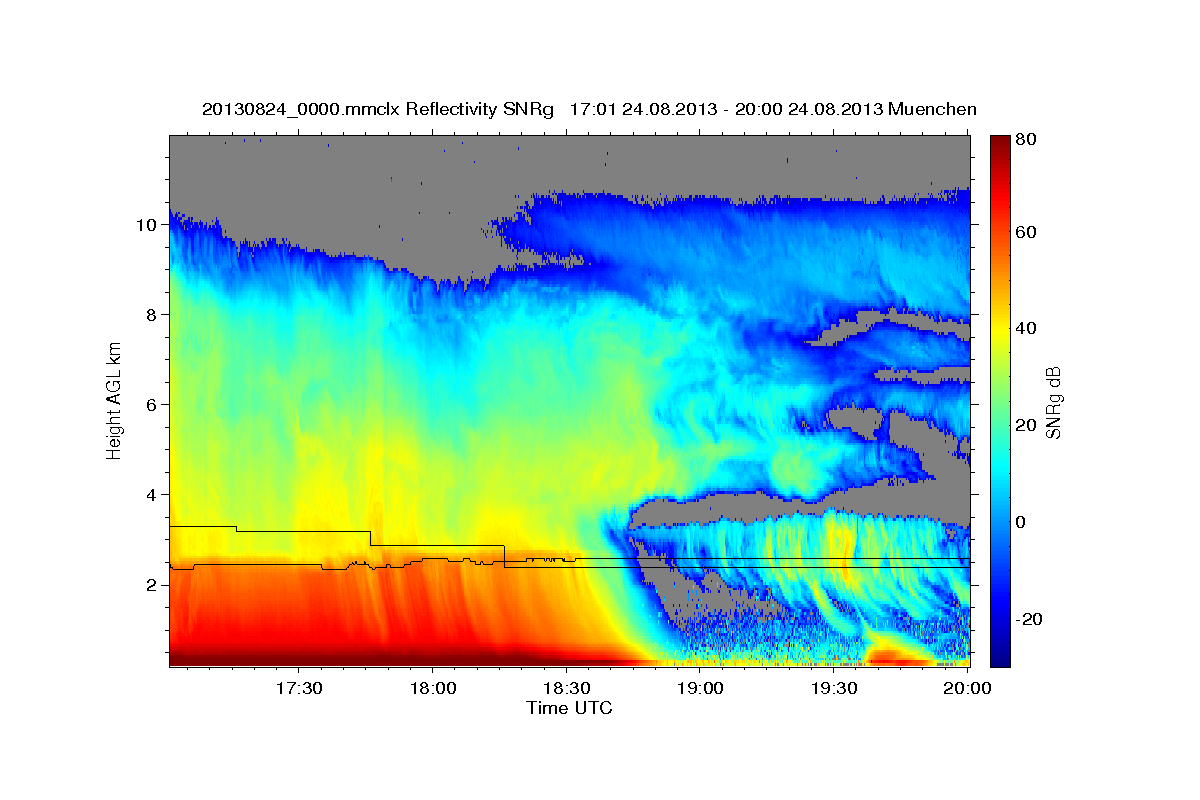Click the 19:00 time tick label
Screen dimensions: 1200x800
pos(700,689)
